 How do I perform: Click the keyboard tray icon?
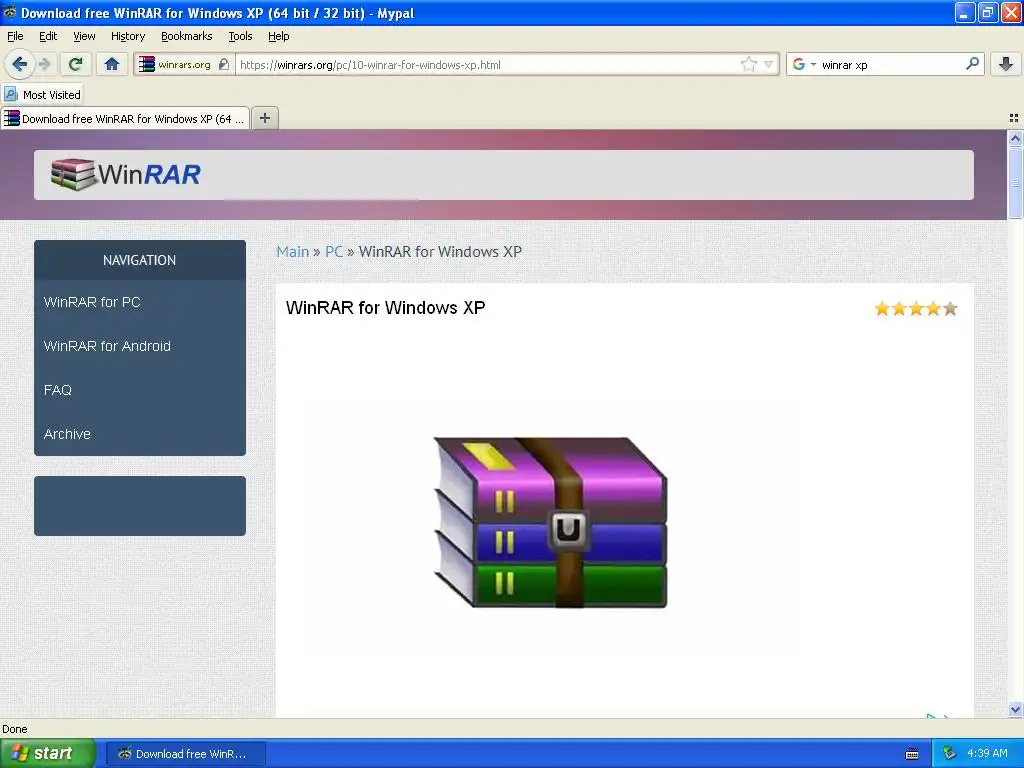coord(912,754)
